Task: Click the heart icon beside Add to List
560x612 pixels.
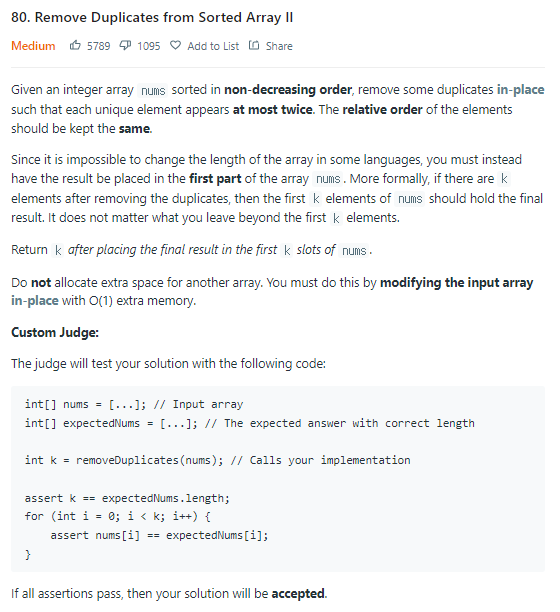Action: pyautogui.click(x=176, y=46)
